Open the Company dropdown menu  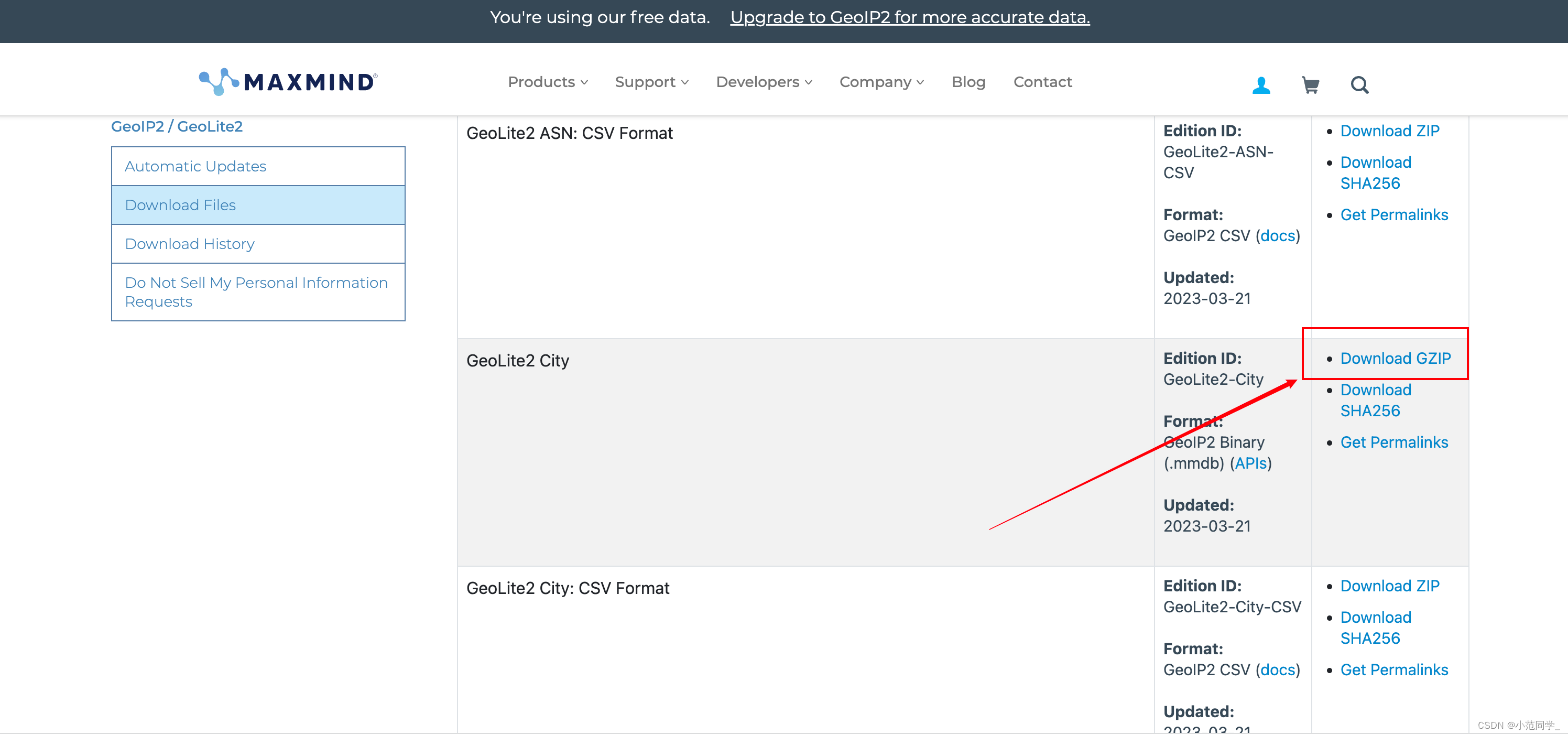pyautogui.click(x=881, y=82)
